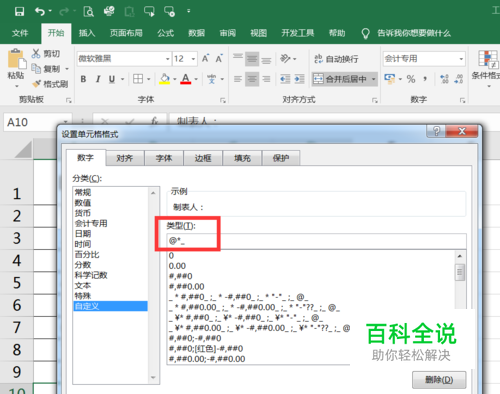Switch to the 插入 Insert ribbon tab

point(87,33)
